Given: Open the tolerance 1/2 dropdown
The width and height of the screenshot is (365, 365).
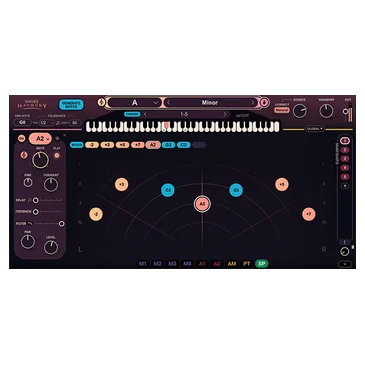Looking at the screenshot, I should click(x=46, y=123).
